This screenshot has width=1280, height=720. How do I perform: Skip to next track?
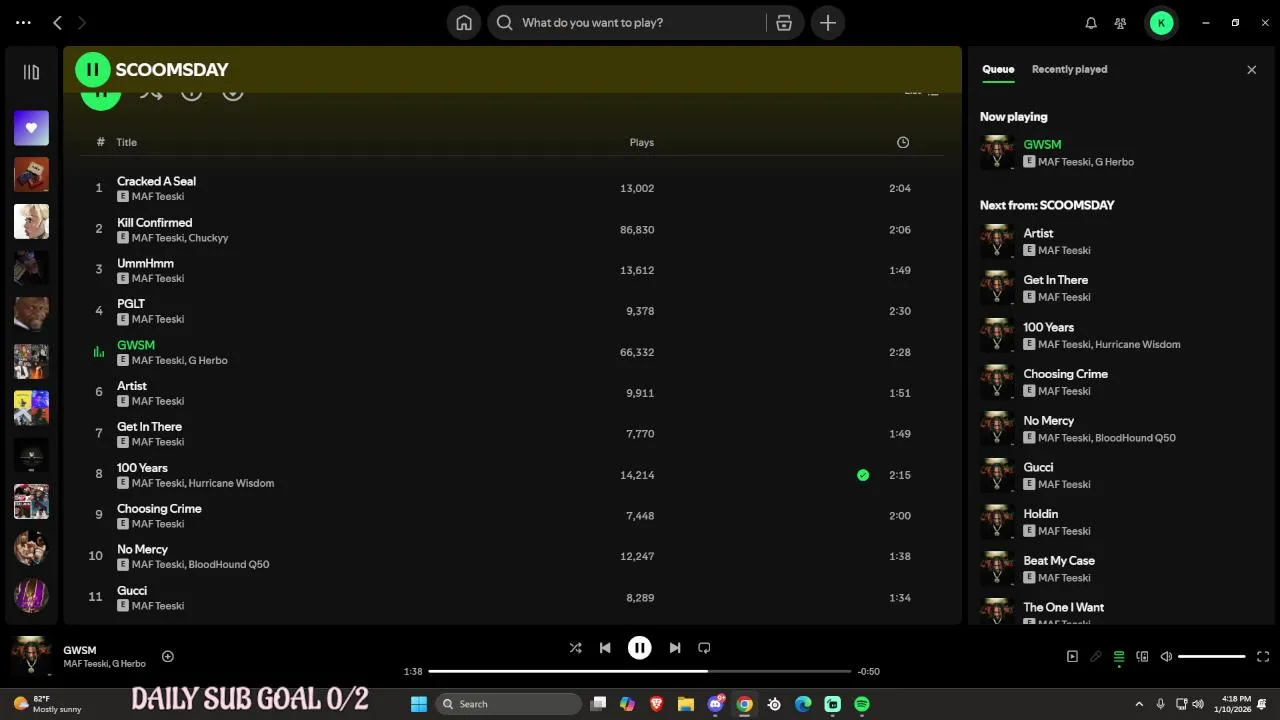pyautogui.click(x=675, y=648)
